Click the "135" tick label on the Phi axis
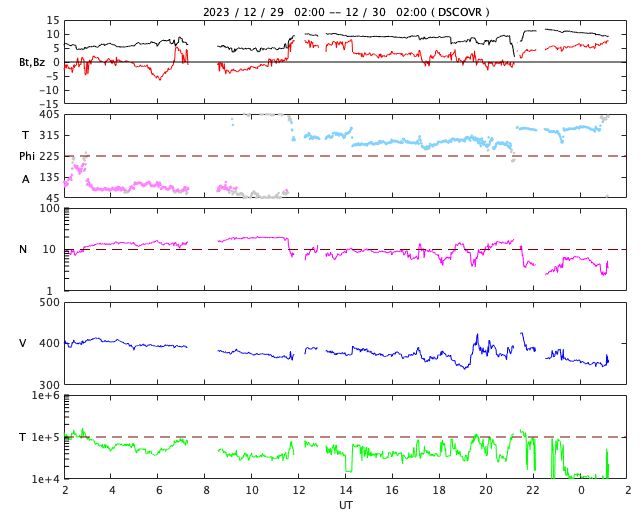The width and height of the screenshot is (640, 512). coord(49,177)
